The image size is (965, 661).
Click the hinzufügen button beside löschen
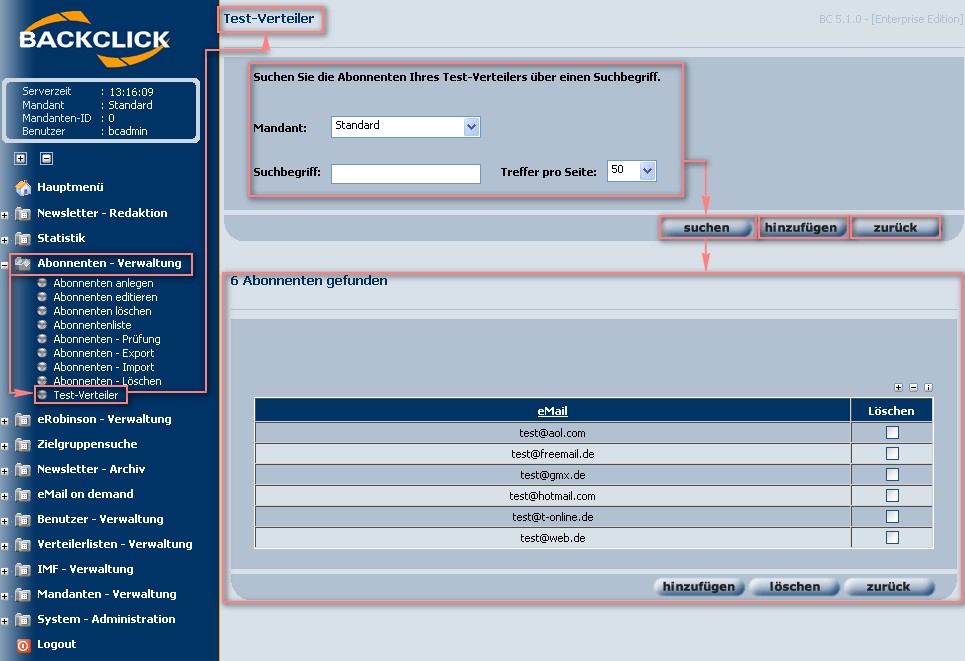[x=699, y=587]
